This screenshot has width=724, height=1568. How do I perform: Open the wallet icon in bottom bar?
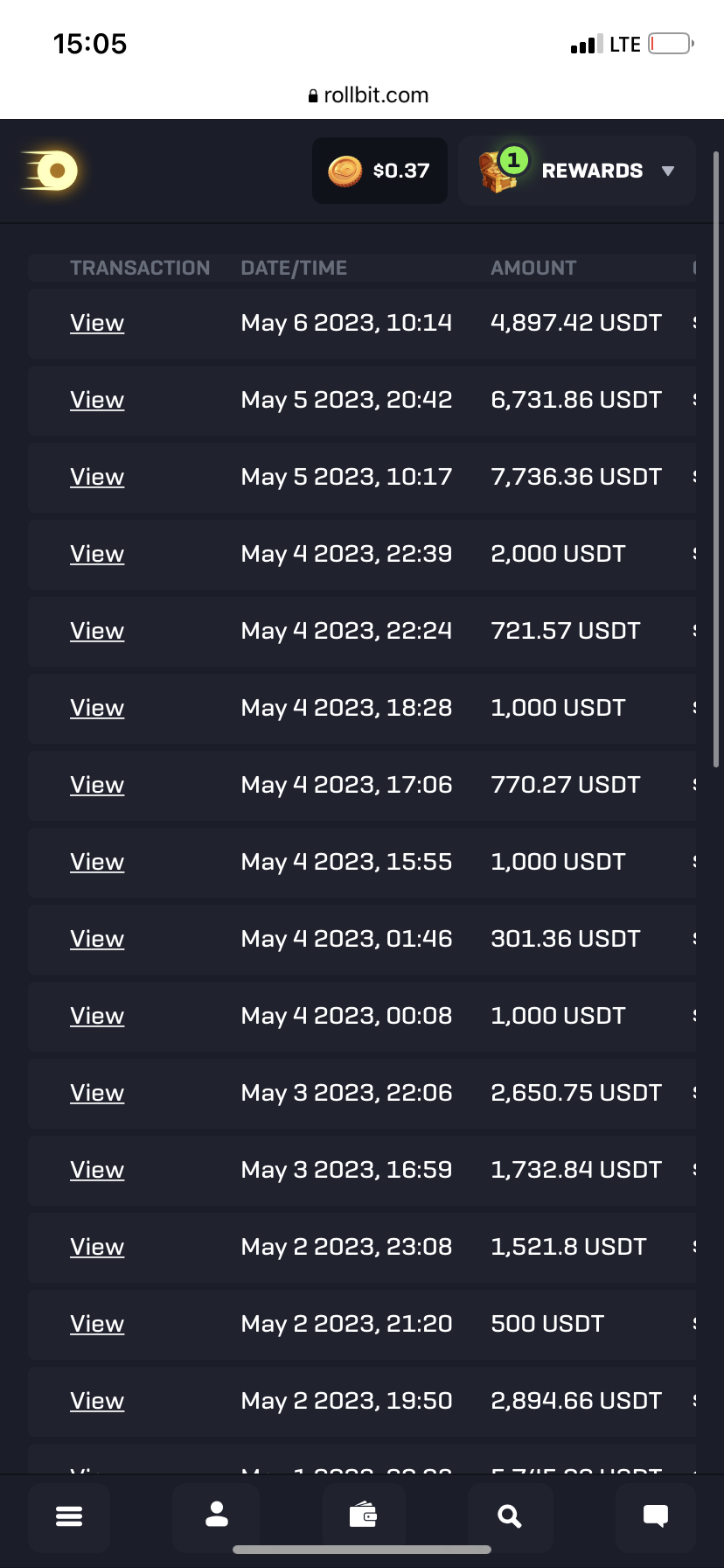pyautogui.click(x=363, y=1515)
